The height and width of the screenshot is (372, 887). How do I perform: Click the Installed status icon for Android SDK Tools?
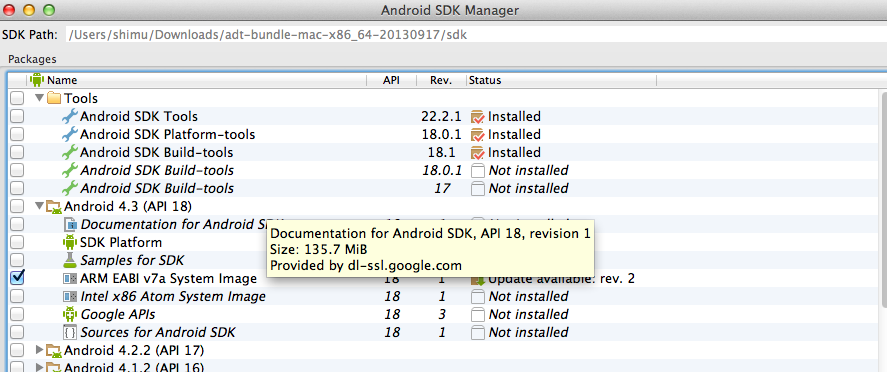(x=478, y=116)
